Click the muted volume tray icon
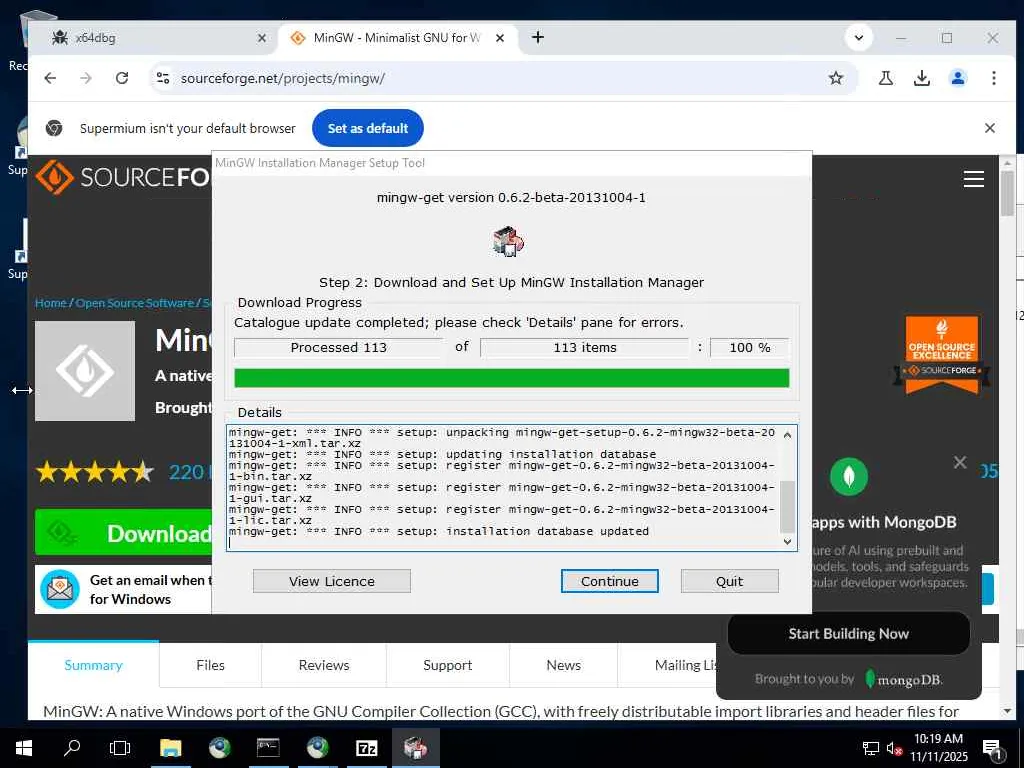Viewport: 1024px width, 768px height. pos(893,749)
